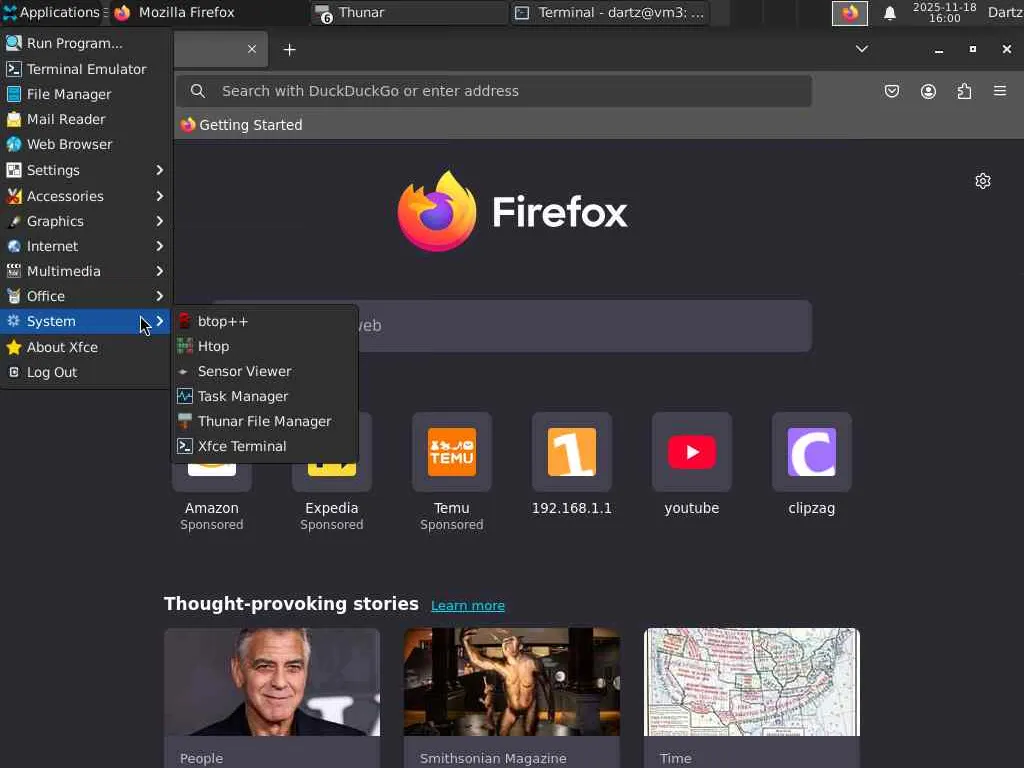Expand the Office submenu arrow
The image size is (1024, 768).
click(x=159, y=296)
